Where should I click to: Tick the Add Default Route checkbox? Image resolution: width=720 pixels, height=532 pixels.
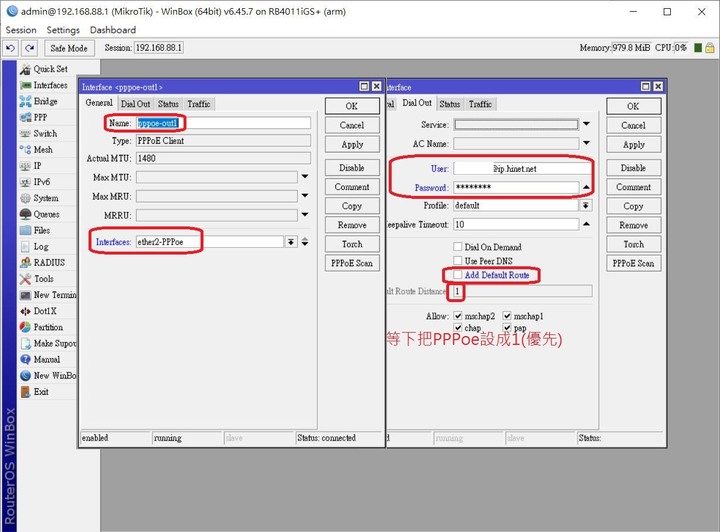point(458,274)
